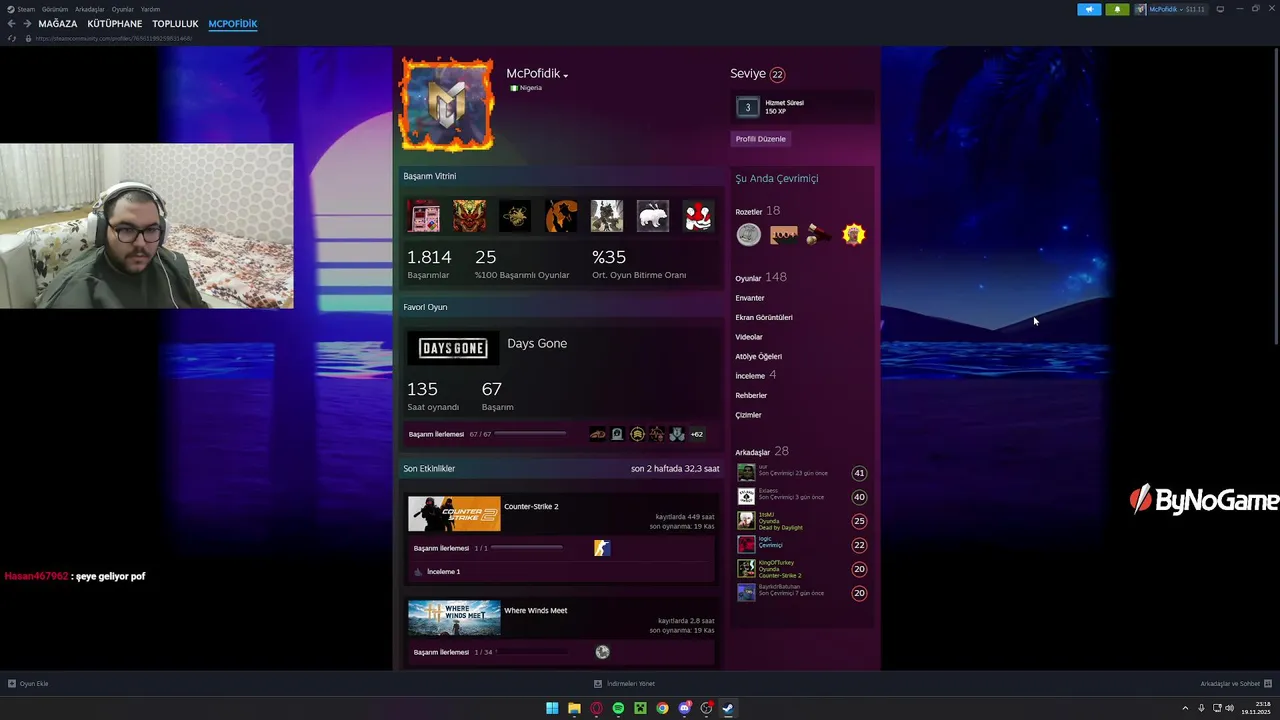Viewport: 1280px width, 720px height.
Task: Open the Envanter link
Action: point(750,298)
